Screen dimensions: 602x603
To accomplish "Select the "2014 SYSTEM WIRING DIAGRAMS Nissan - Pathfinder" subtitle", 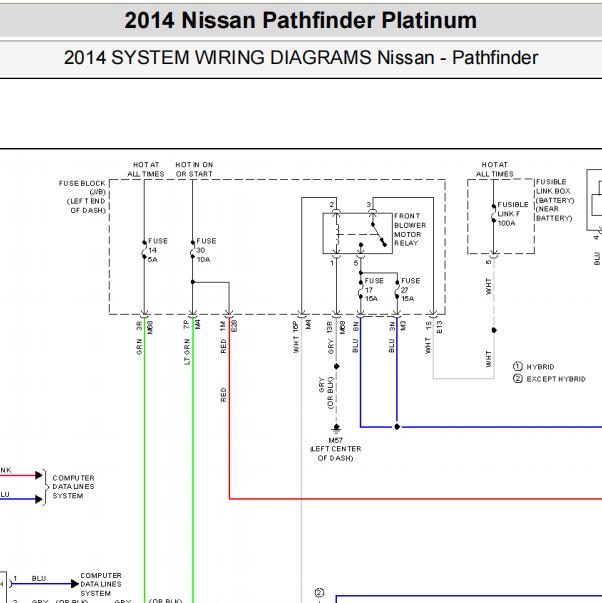I will (301, 58).
